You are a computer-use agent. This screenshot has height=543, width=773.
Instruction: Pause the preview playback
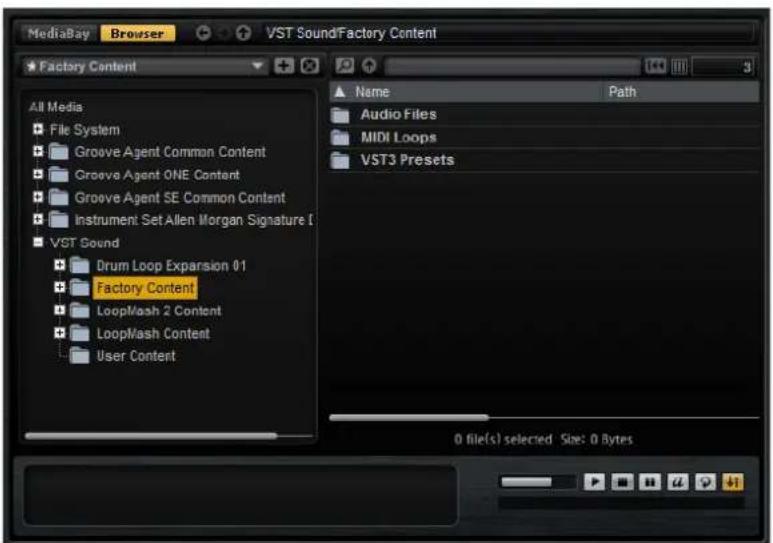point(650,481)
